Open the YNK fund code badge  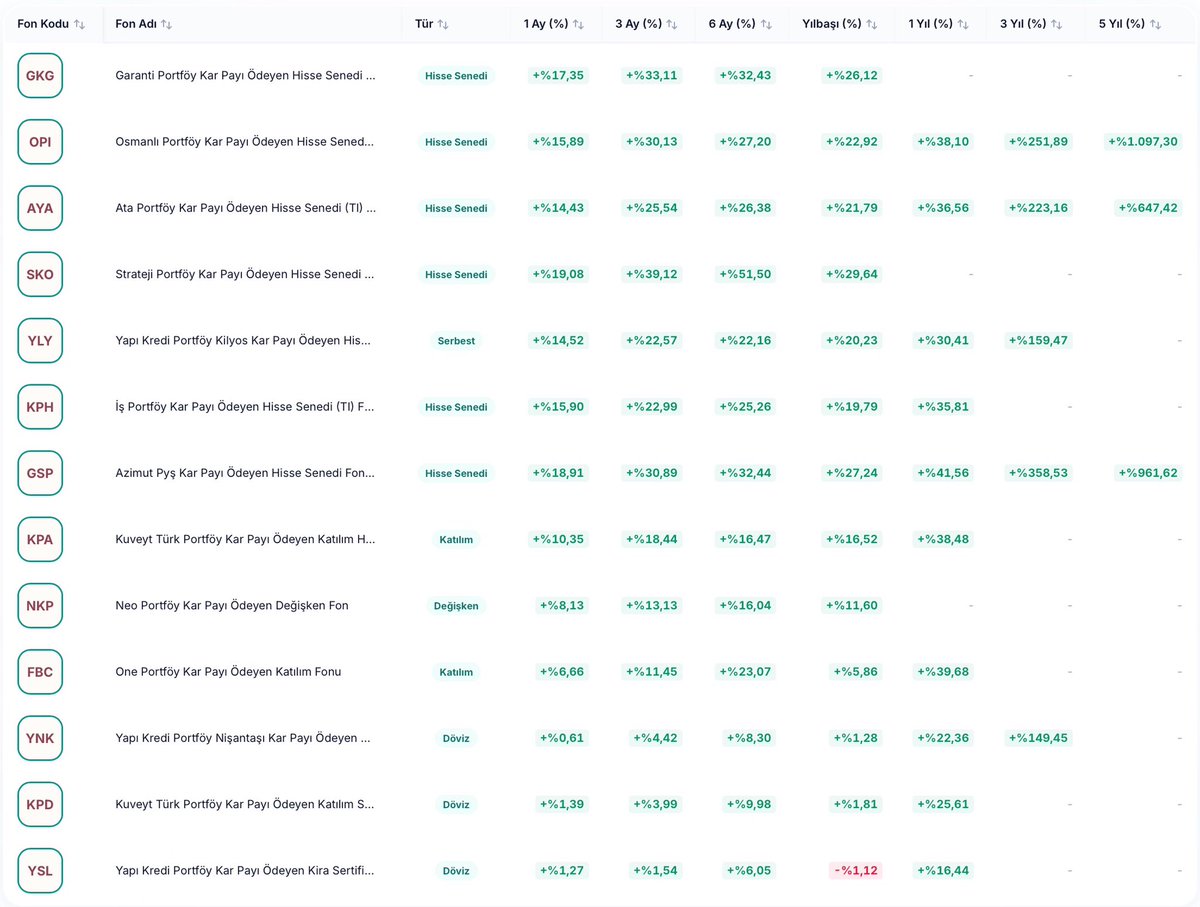tap(40, 738)
